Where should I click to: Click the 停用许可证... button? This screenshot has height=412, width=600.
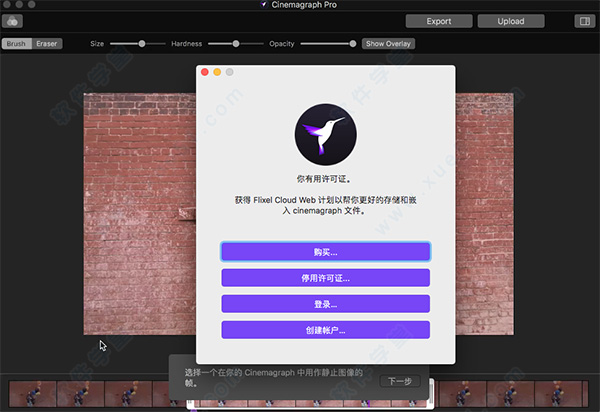326,278
